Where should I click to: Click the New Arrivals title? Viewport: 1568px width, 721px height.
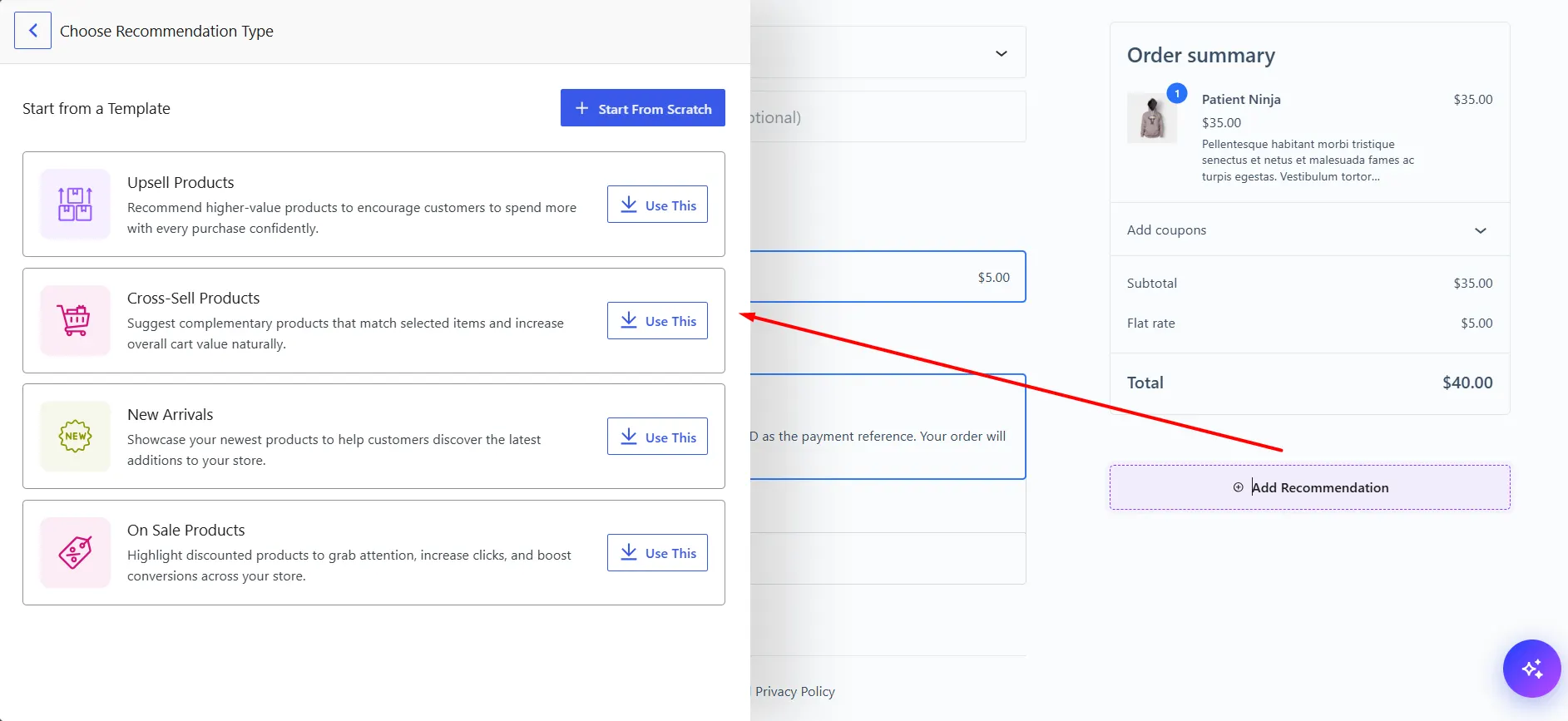(170, 414)
